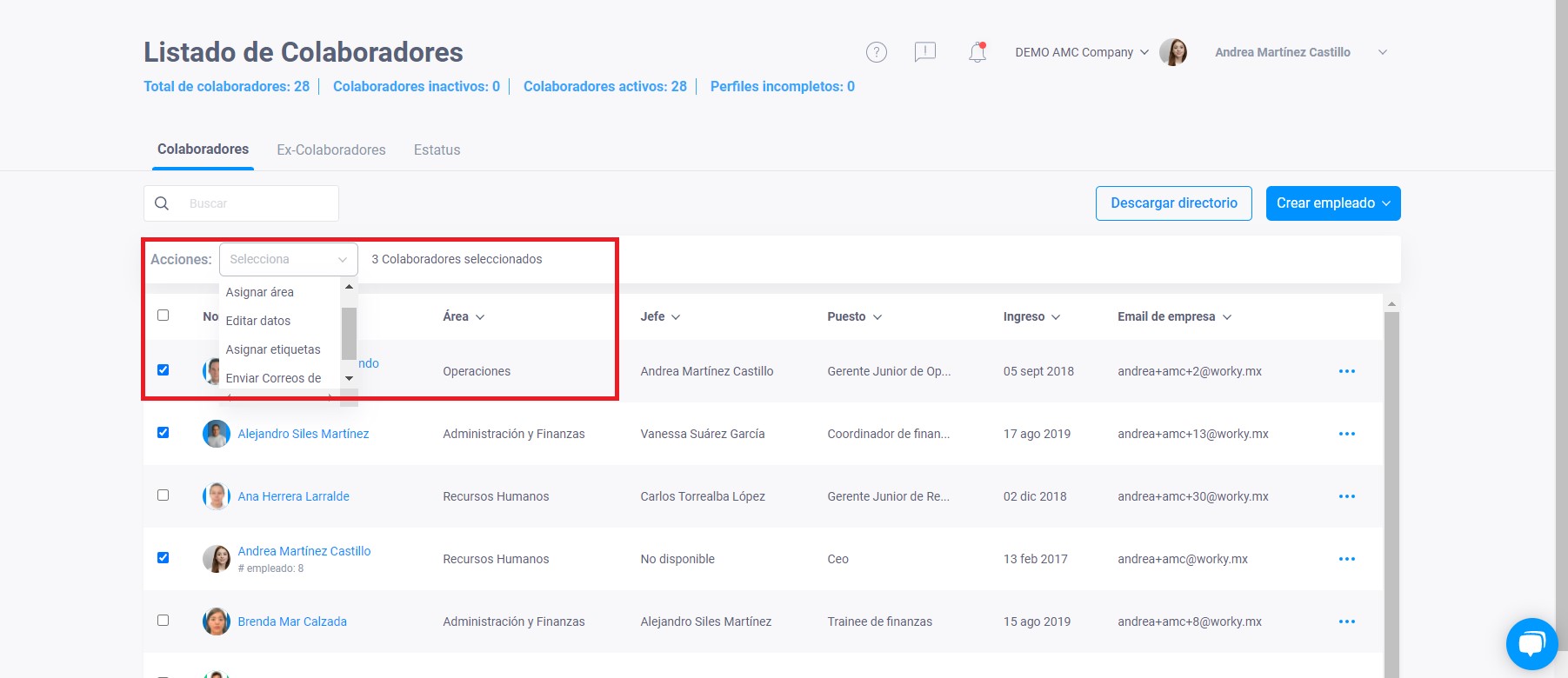Toggle the select-all header checkbox

(163, 315)
